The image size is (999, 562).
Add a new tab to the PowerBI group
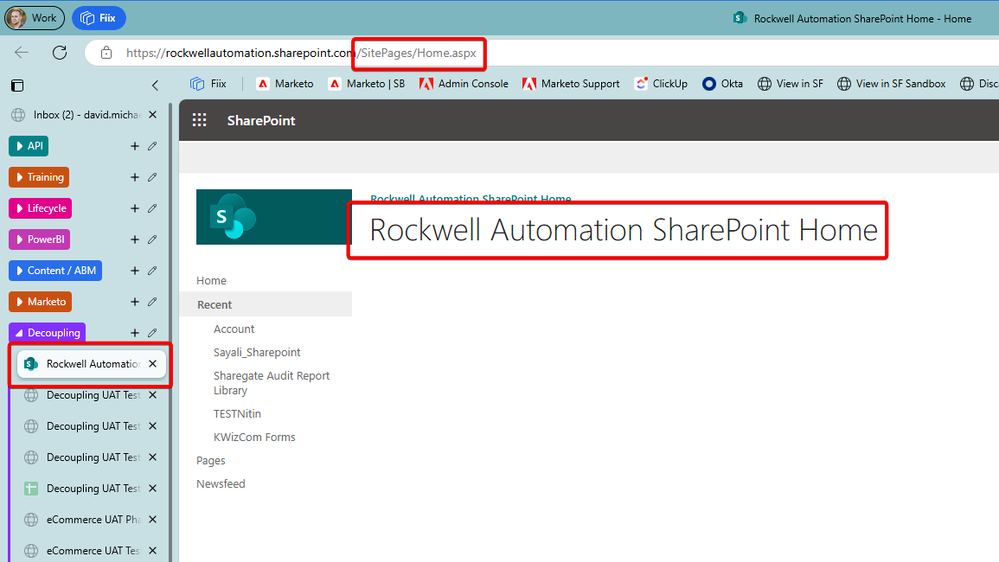point(134,240)
